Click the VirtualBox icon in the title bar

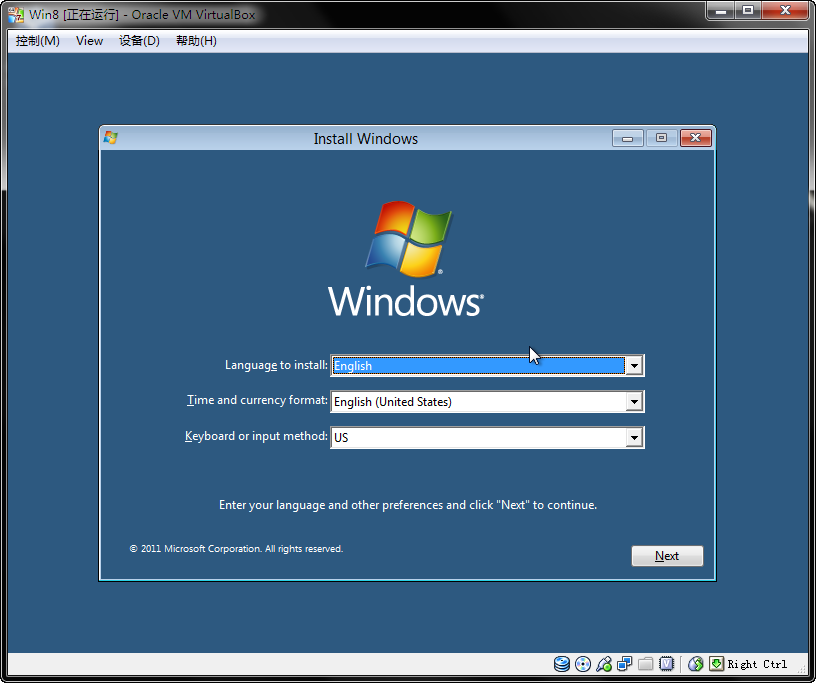[x=16, y=15]
